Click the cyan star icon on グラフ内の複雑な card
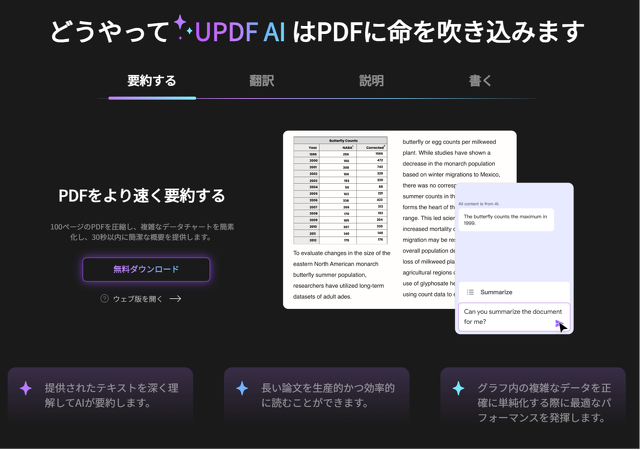This screenshot has height=450, width=640. [458, 388]
